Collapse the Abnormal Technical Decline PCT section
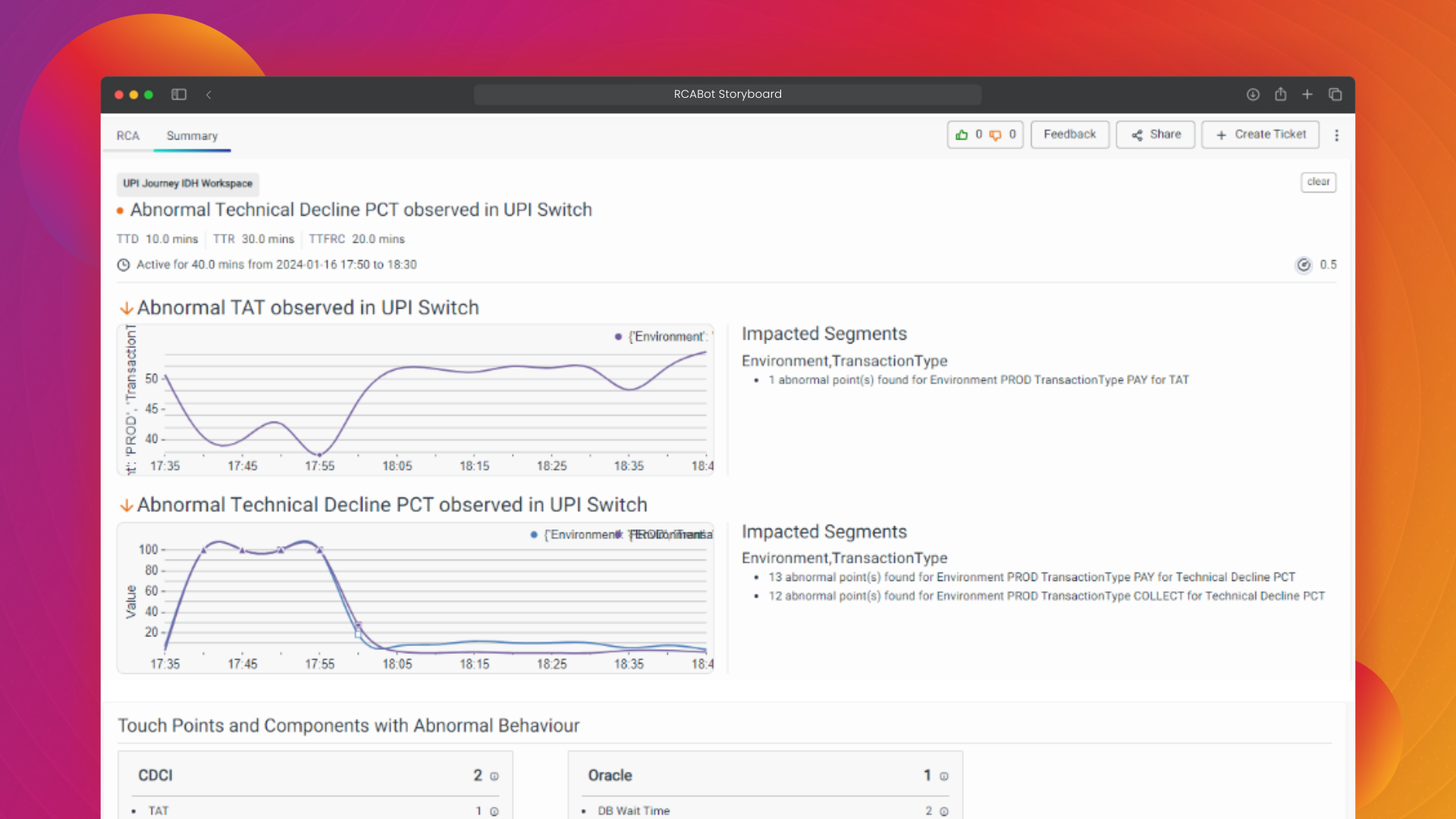This screenshot has width=1456, height=819. pyautogui.click(x=127, y=506)
